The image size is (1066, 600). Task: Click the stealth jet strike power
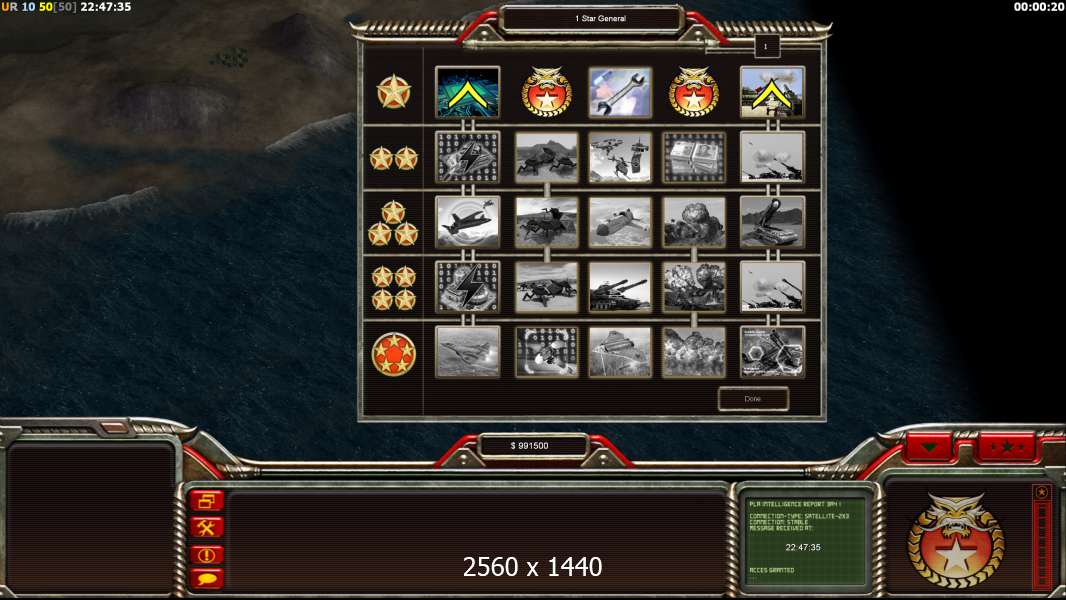point(467,222)
